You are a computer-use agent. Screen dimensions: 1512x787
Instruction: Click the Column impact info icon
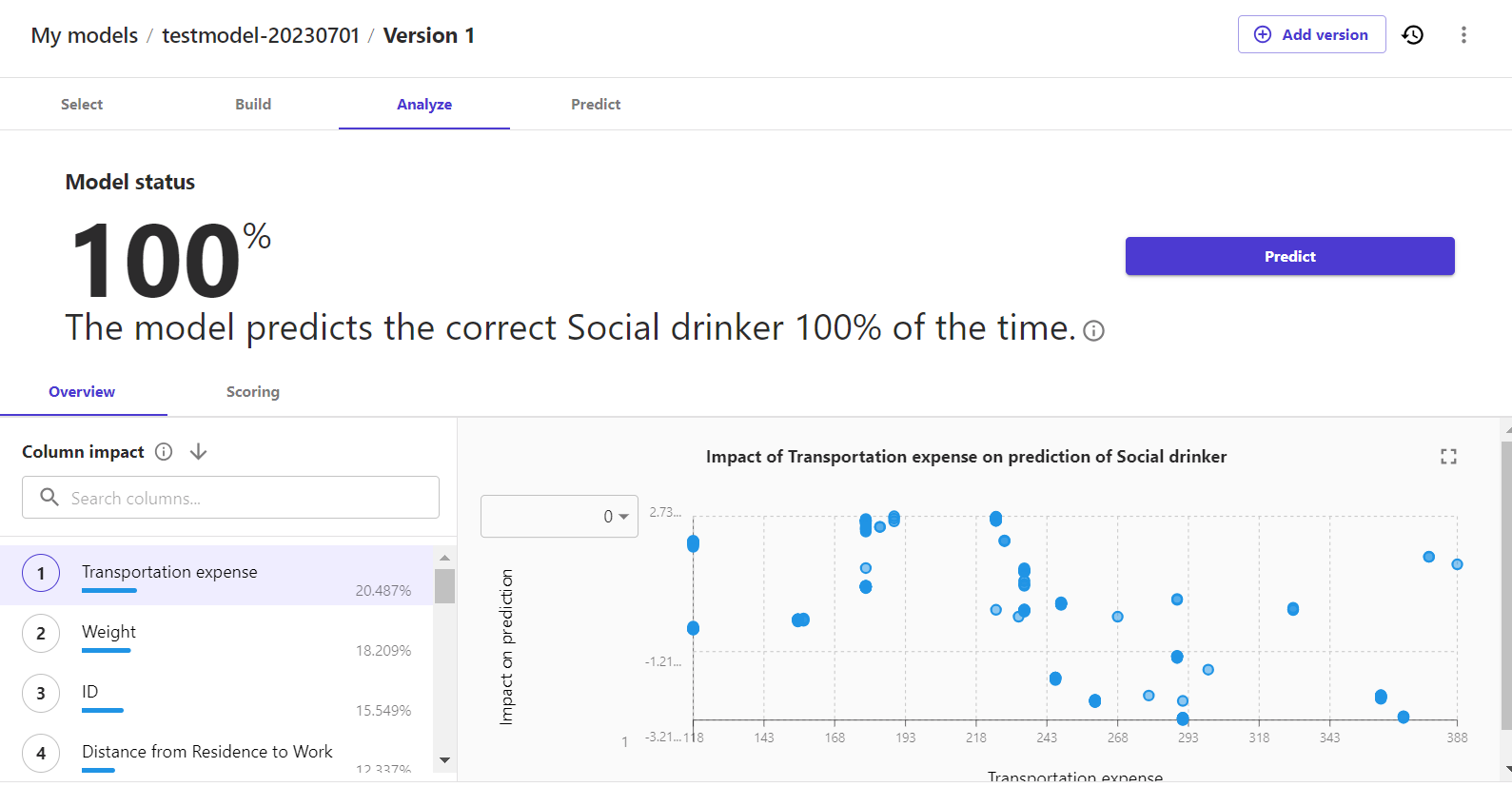[x=164, y=452]
